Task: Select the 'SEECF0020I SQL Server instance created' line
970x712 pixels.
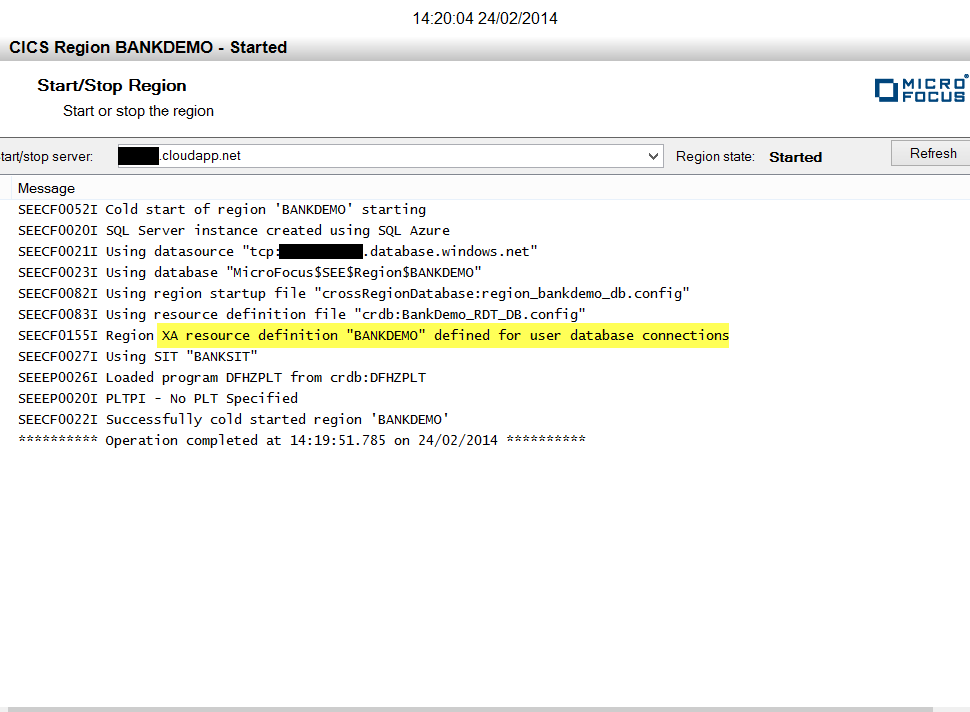Action: coord(234,231)
